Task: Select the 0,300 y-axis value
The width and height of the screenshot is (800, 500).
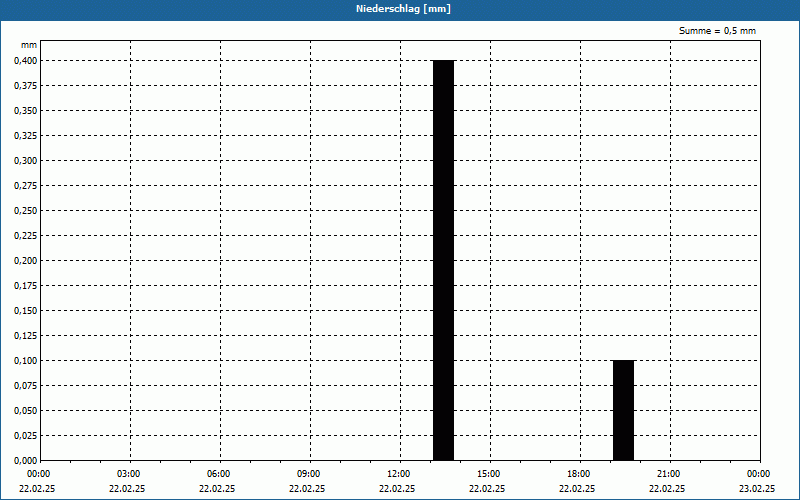Action: pyautogui.click(x=26, y=161)
